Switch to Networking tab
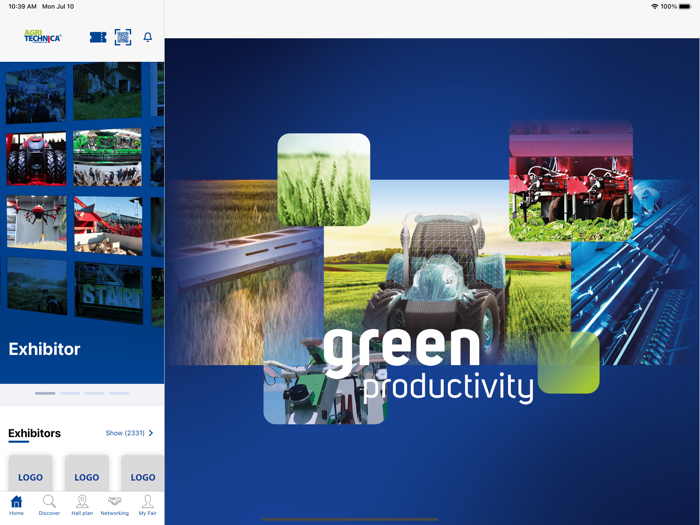Screen dimensions: 700x525 click(x=115, y=505)
